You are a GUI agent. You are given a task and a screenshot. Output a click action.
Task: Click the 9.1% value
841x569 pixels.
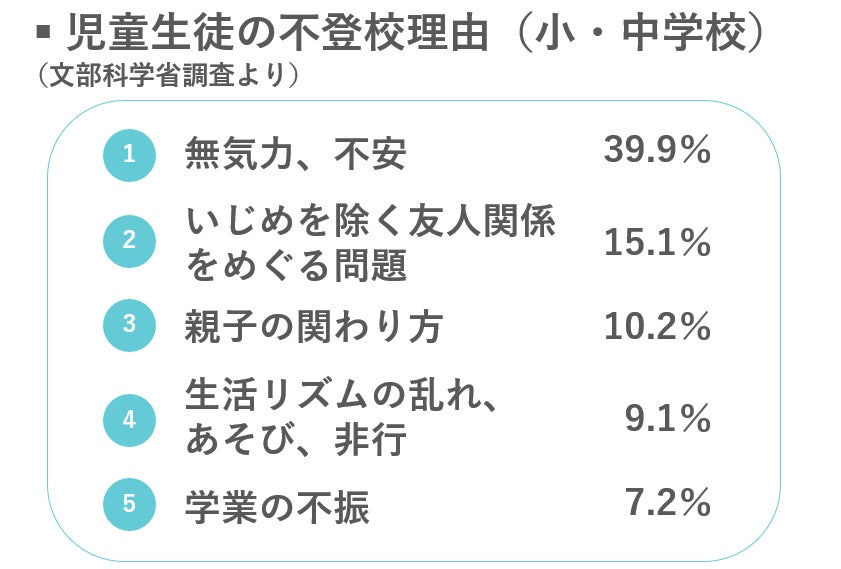667,418
